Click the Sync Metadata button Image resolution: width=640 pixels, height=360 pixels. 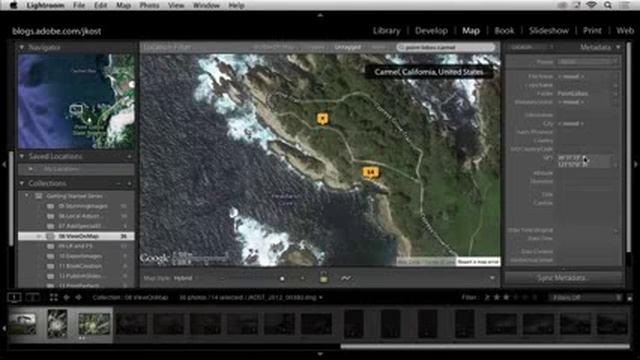coord(563,278)
